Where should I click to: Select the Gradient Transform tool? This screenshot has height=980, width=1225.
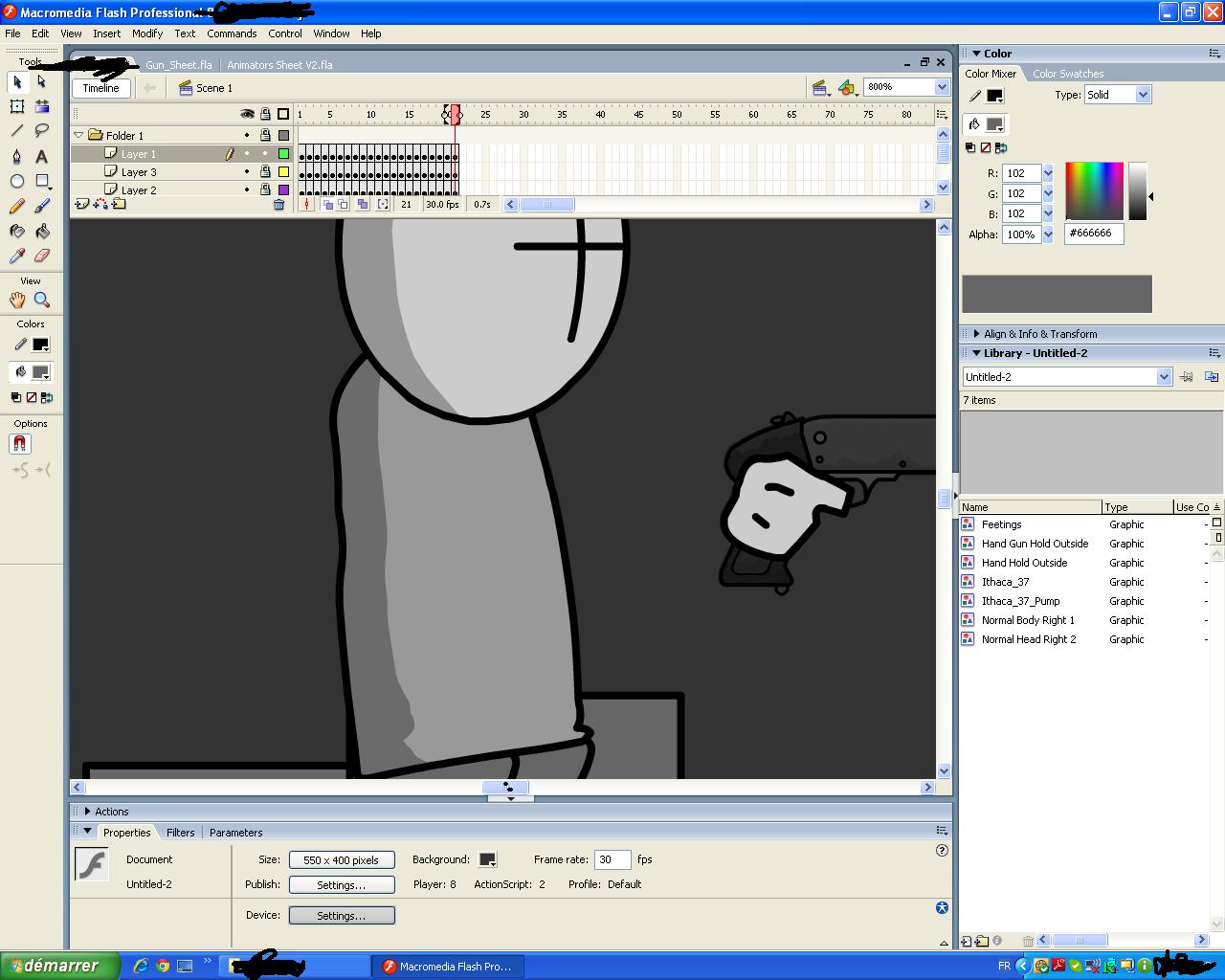point(42,106)
